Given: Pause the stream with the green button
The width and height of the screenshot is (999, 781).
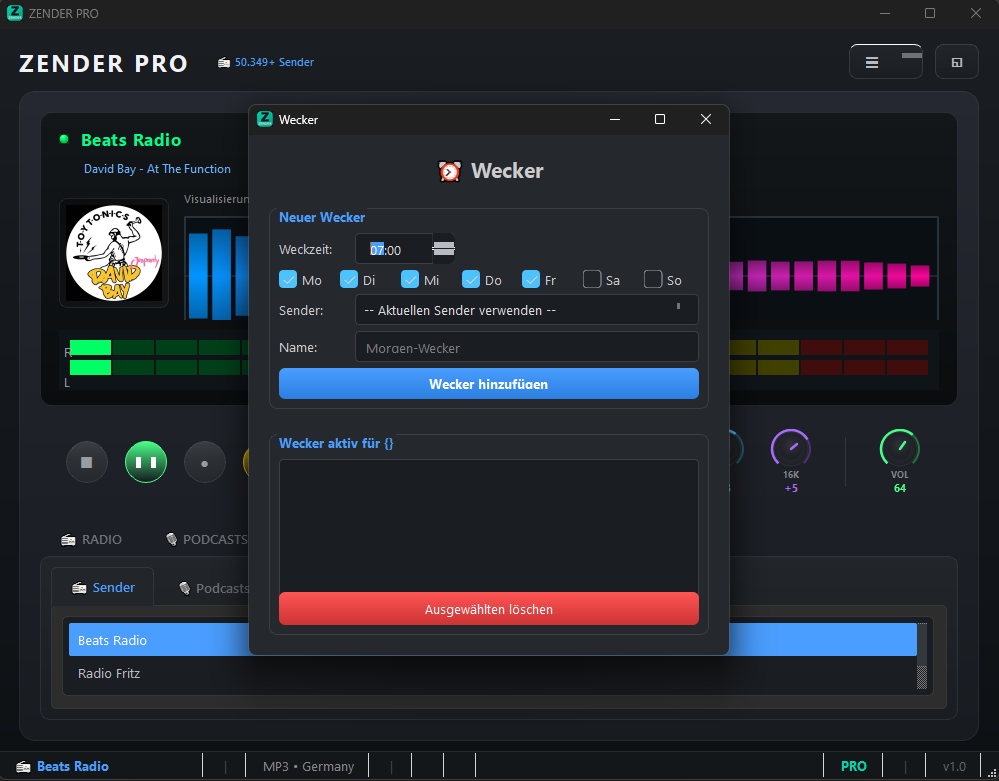Looking at the screenshot, I should click(x=146, y=463).
